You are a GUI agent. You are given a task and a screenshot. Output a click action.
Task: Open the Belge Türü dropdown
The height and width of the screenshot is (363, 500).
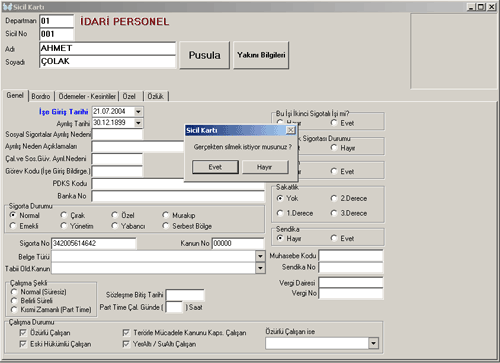(260, 256)
